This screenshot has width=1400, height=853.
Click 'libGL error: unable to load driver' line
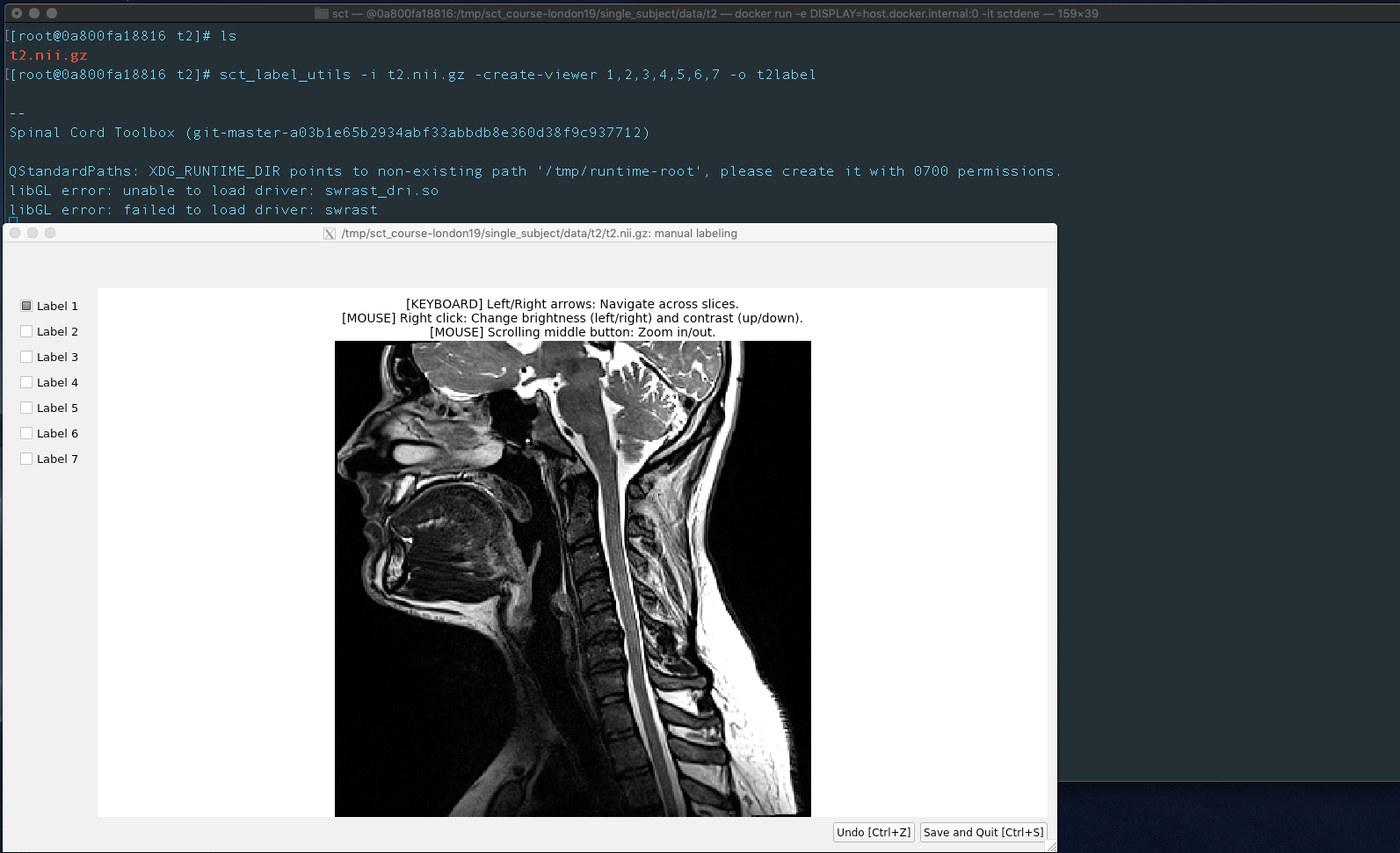pos(224,191)
